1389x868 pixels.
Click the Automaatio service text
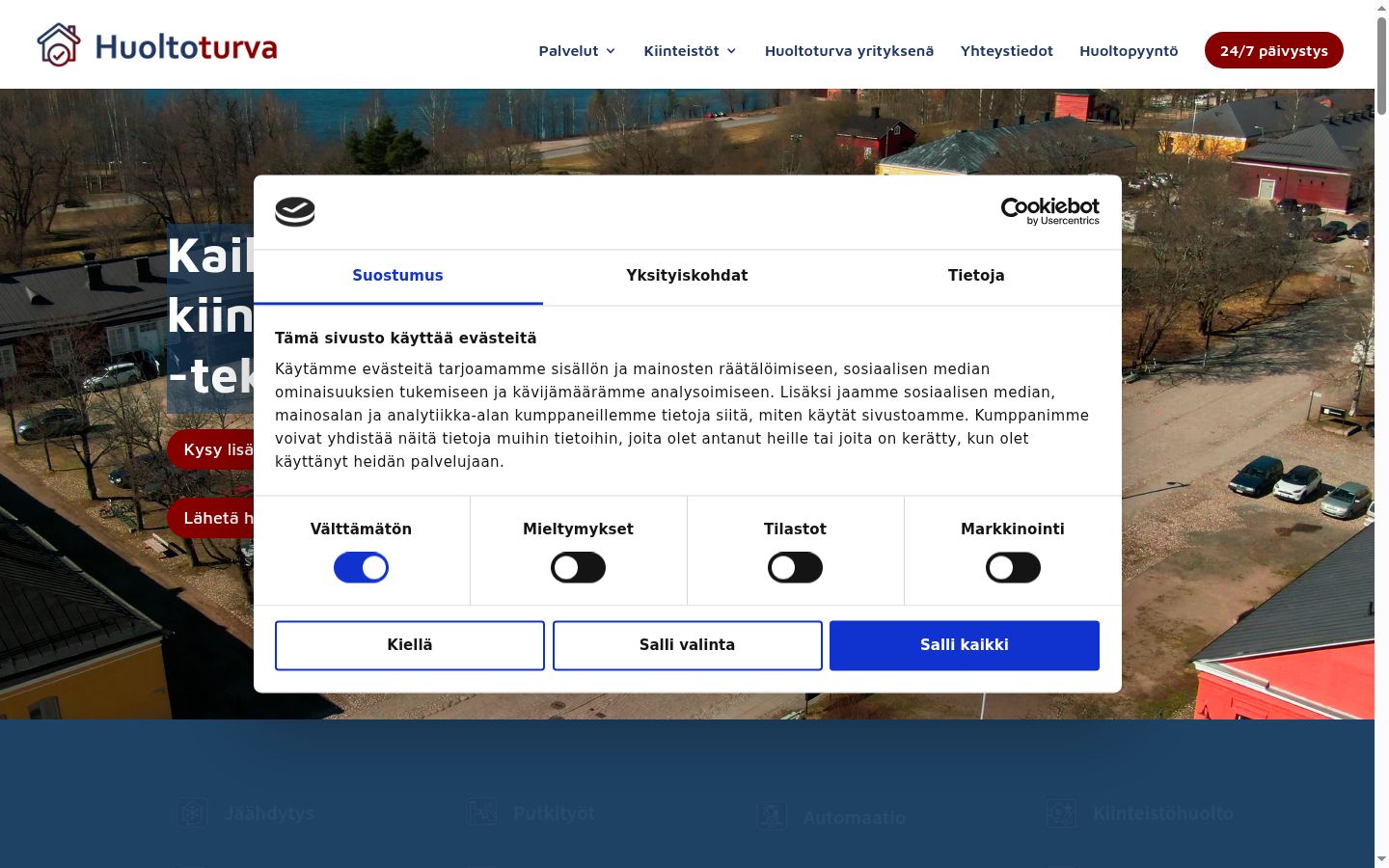[x=855, y=818]
